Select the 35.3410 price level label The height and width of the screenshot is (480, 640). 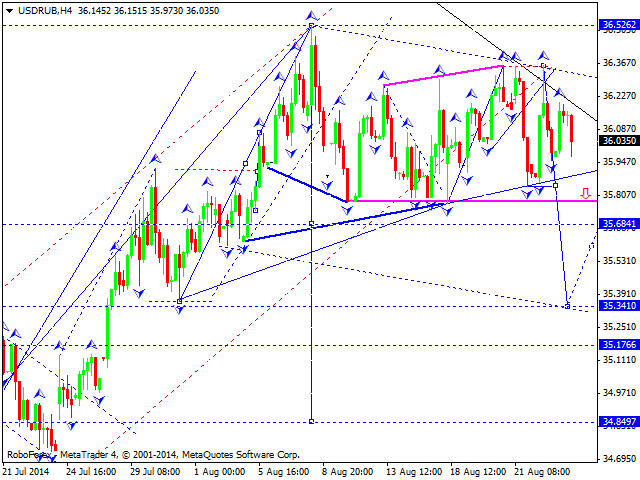coord(619,306)
